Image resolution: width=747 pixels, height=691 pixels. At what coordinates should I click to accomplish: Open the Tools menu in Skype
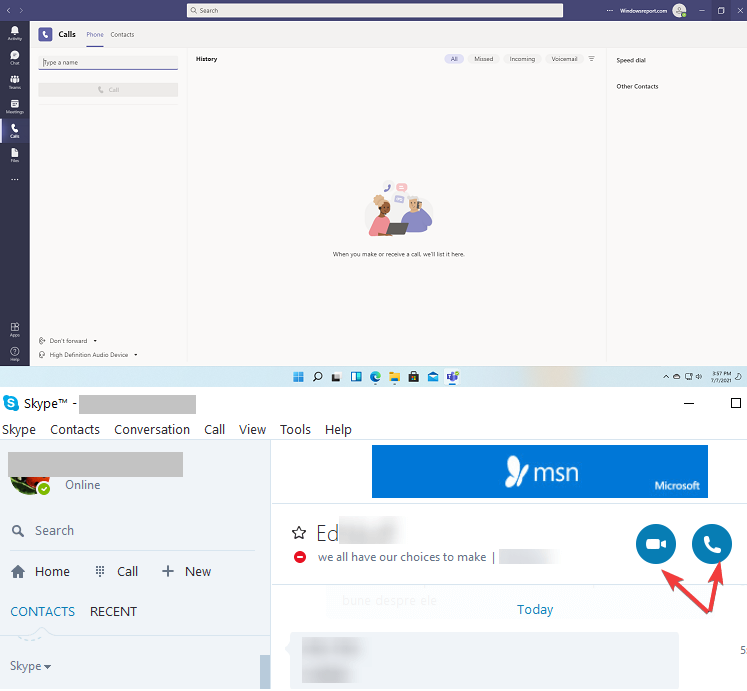(x=295, y=430)
